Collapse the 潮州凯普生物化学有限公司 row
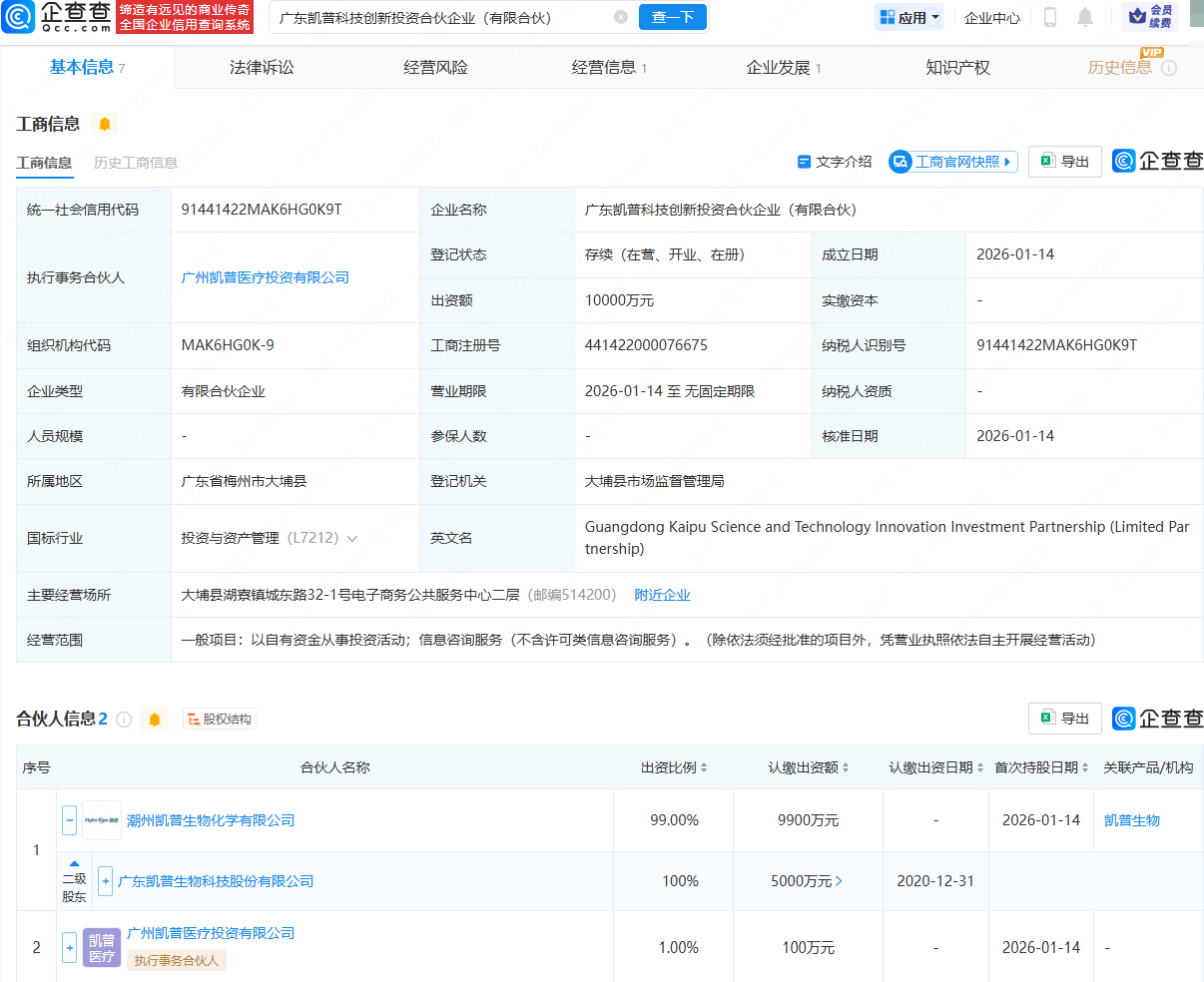 tap(70, 820)
